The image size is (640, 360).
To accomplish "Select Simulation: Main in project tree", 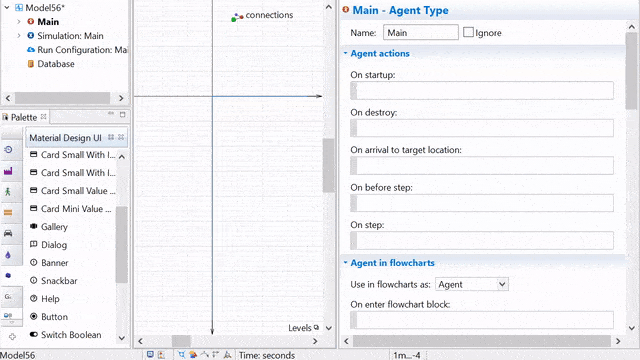I will pos(70,36).
